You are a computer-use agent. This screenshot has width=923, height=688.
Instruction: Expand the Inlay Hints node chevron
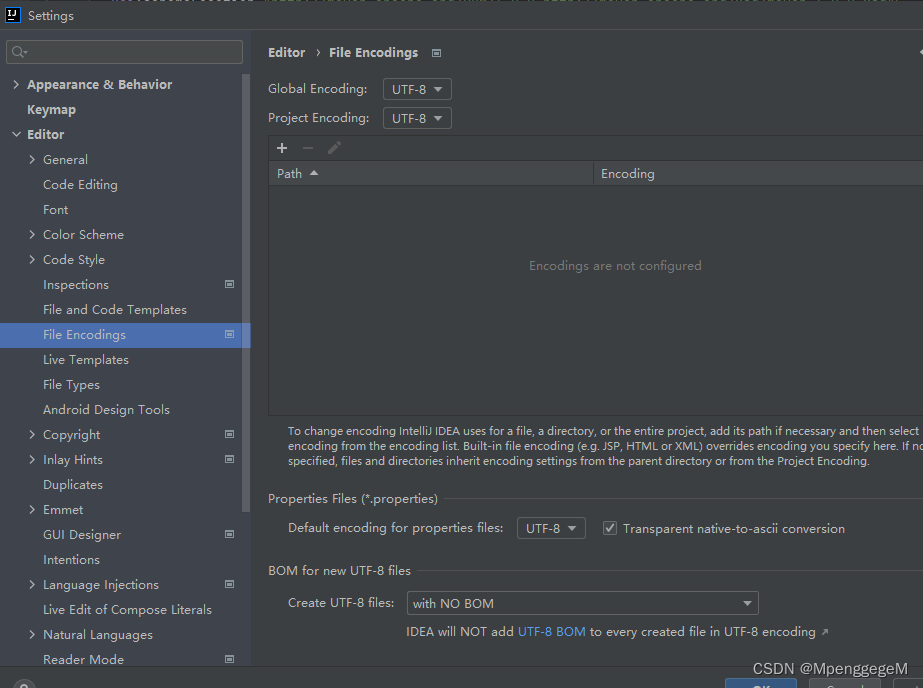(32, 460)
